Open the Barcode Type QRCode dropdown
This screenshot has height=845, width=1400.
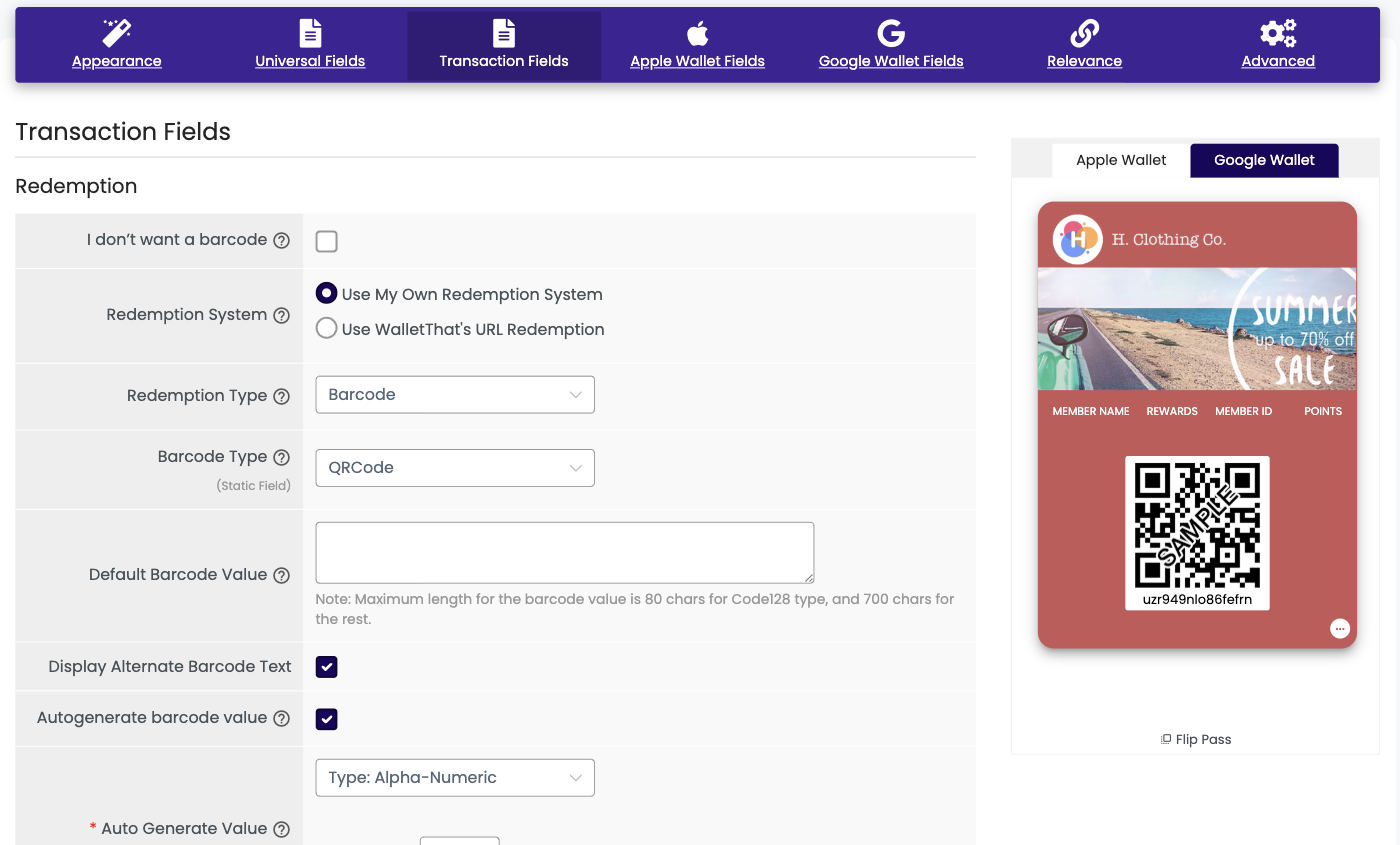[x=455, y=468]
